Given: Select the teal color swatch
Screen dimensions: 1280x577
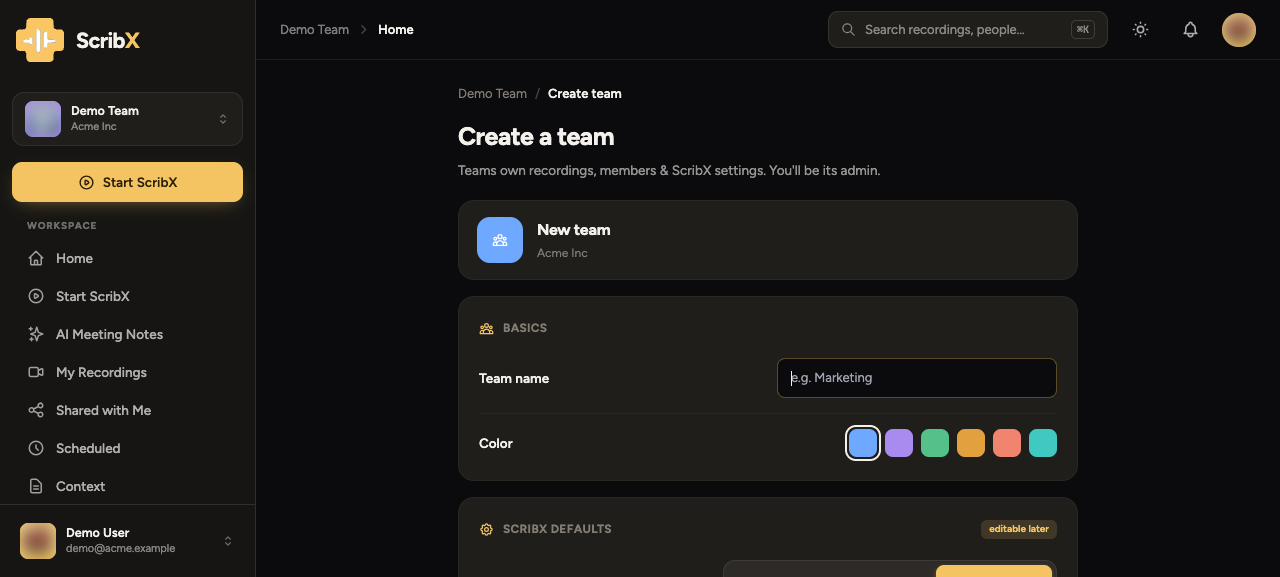Looking at the screenshot, I should coord(1043,443).
